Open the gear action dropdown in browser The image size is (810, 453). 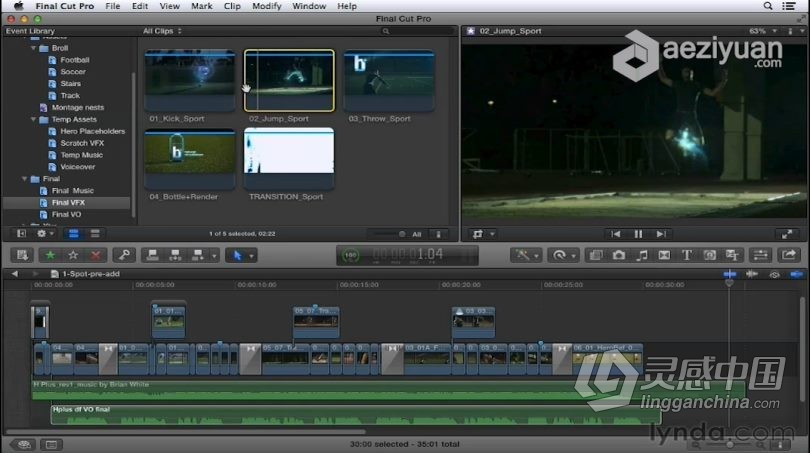tap(44, 233)
